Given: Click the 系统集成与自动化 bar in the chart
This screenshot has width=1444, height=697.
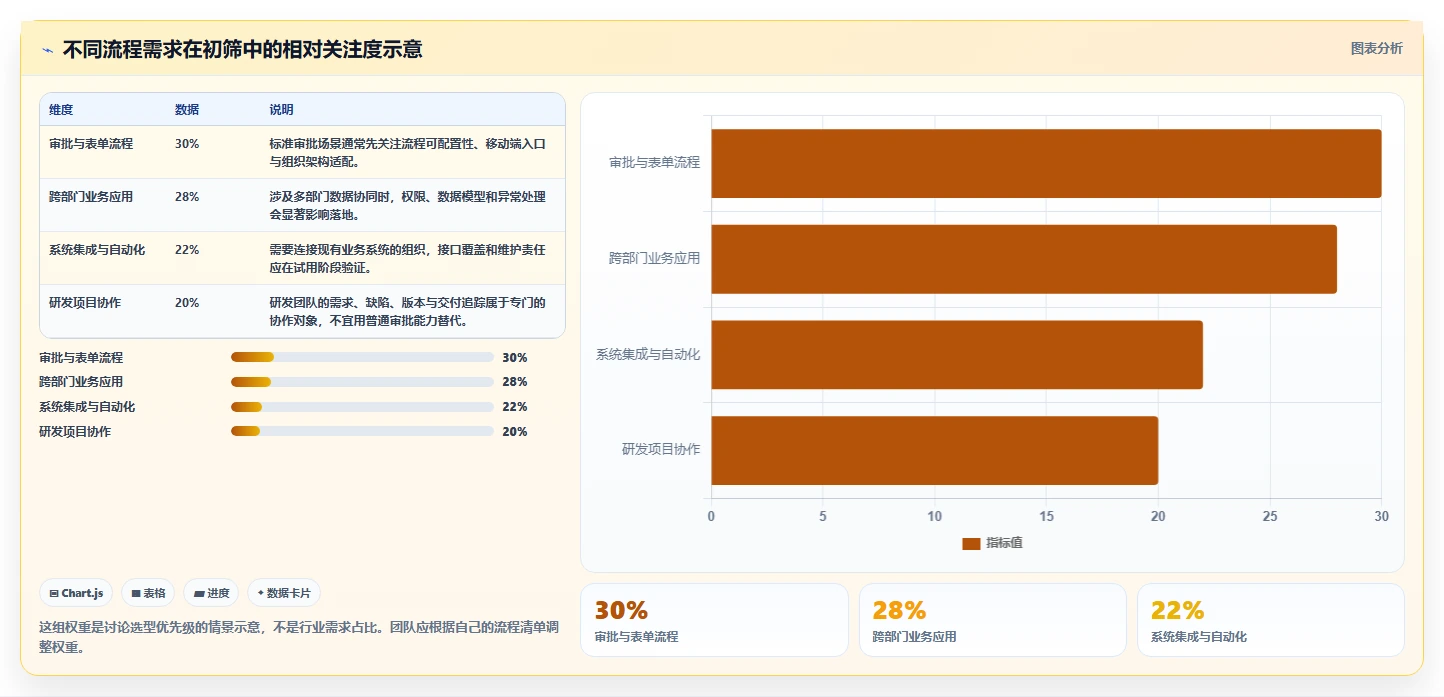Looking at the screenshot, I should click(957, 355).
